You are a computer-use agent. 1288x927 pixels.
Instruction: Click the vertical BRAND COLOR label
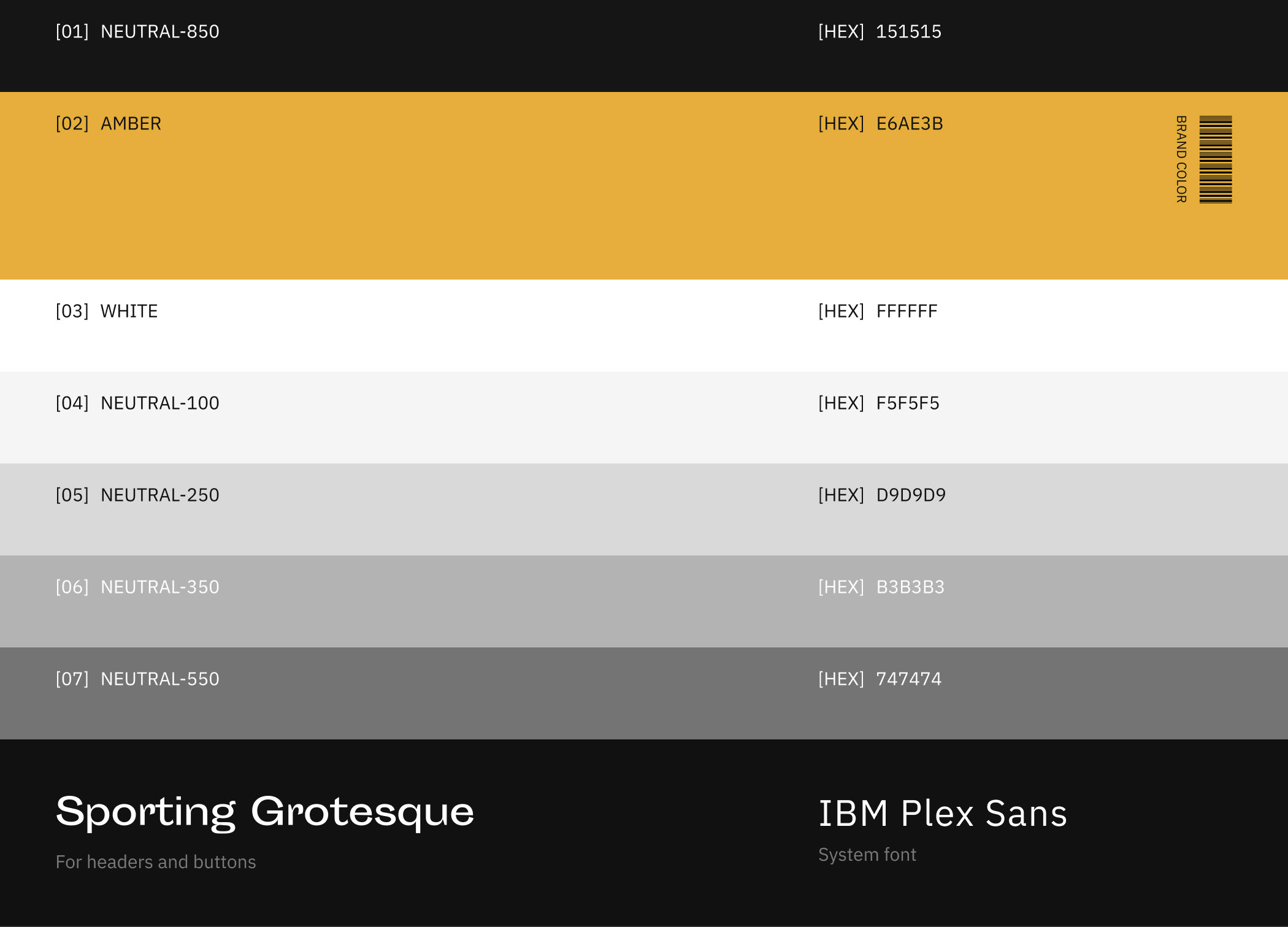tap(1181, 159)
